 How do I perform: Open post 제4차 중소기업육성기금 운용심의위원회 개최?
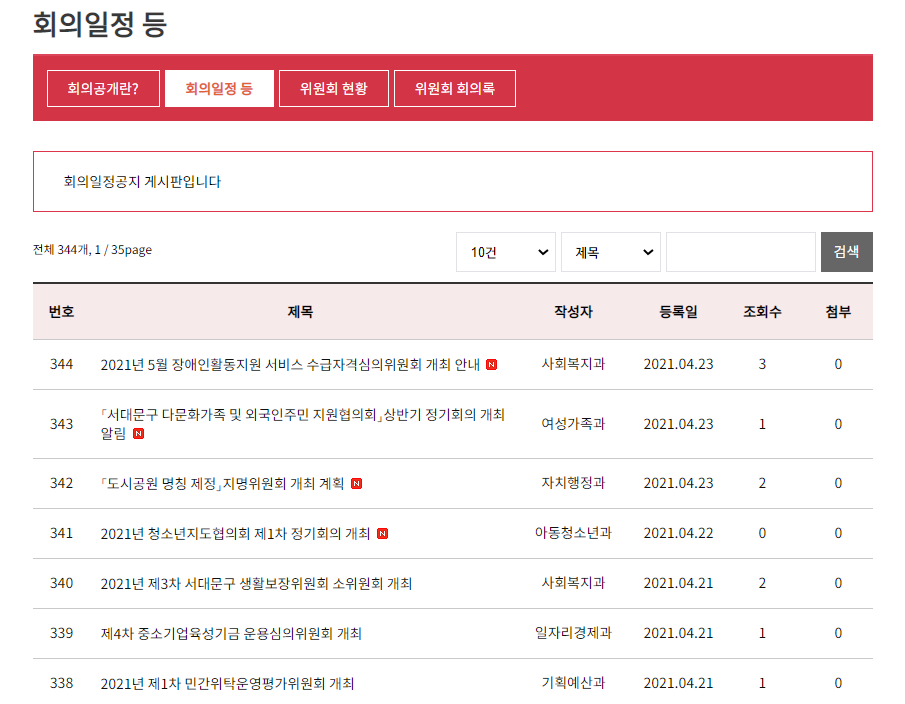(x=231, y=634)
